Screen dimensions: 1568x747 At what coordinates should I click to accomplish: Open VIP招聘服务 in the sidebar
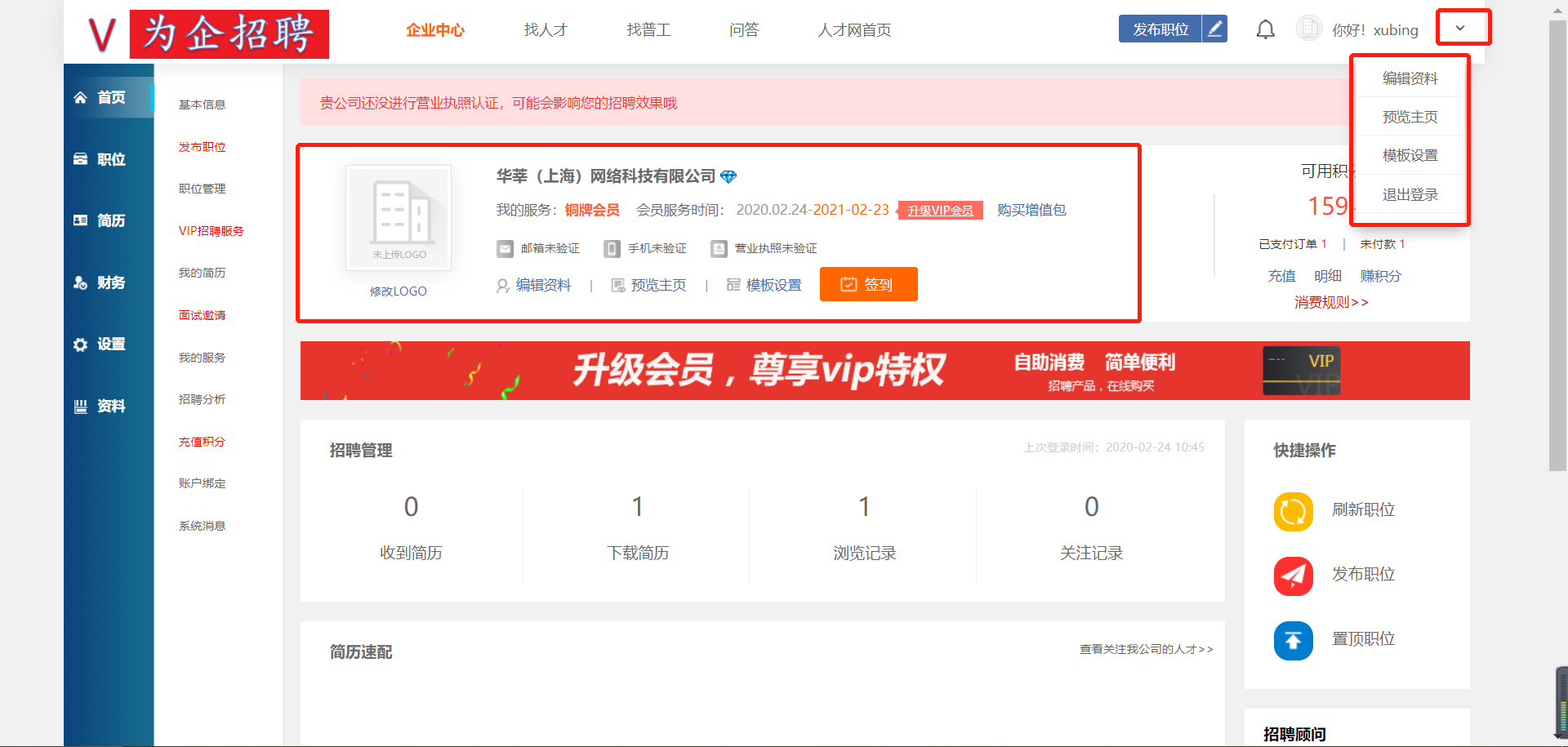click(212, 231)
